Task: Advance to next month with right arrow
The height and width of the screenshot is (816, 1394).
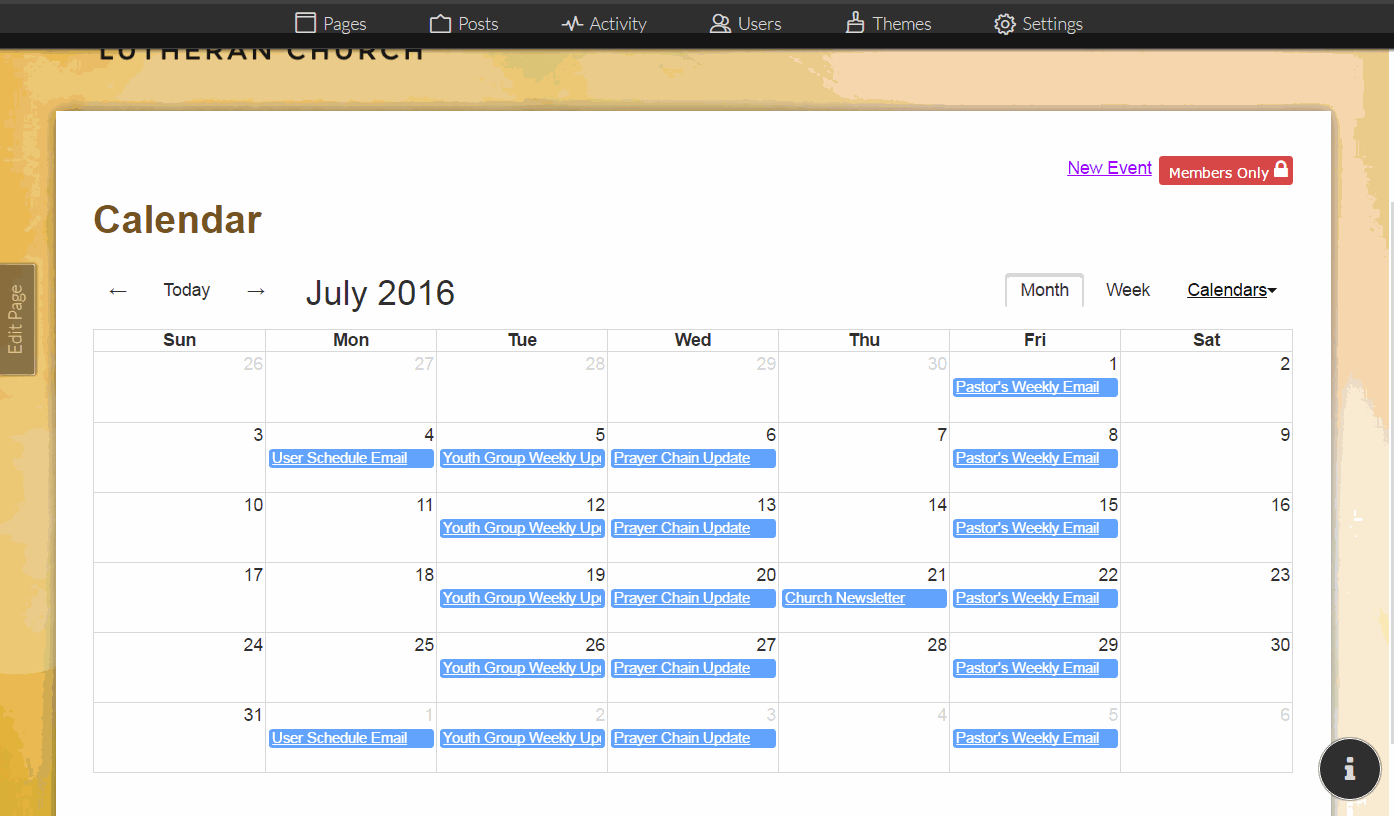Action: coord(256,290)
